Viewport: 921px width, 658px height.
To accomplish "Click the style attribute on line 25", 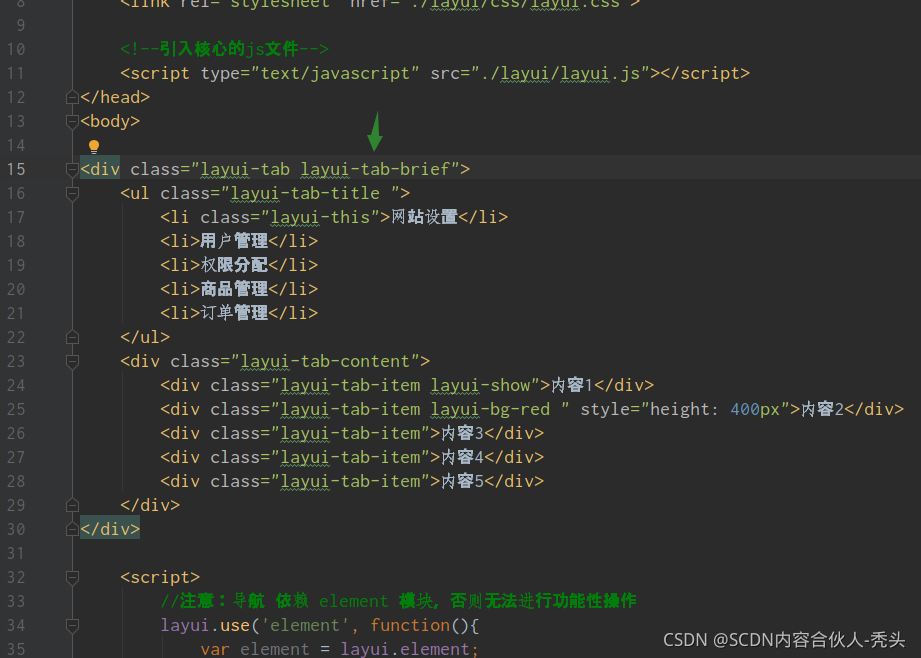I will coord(605,409).
